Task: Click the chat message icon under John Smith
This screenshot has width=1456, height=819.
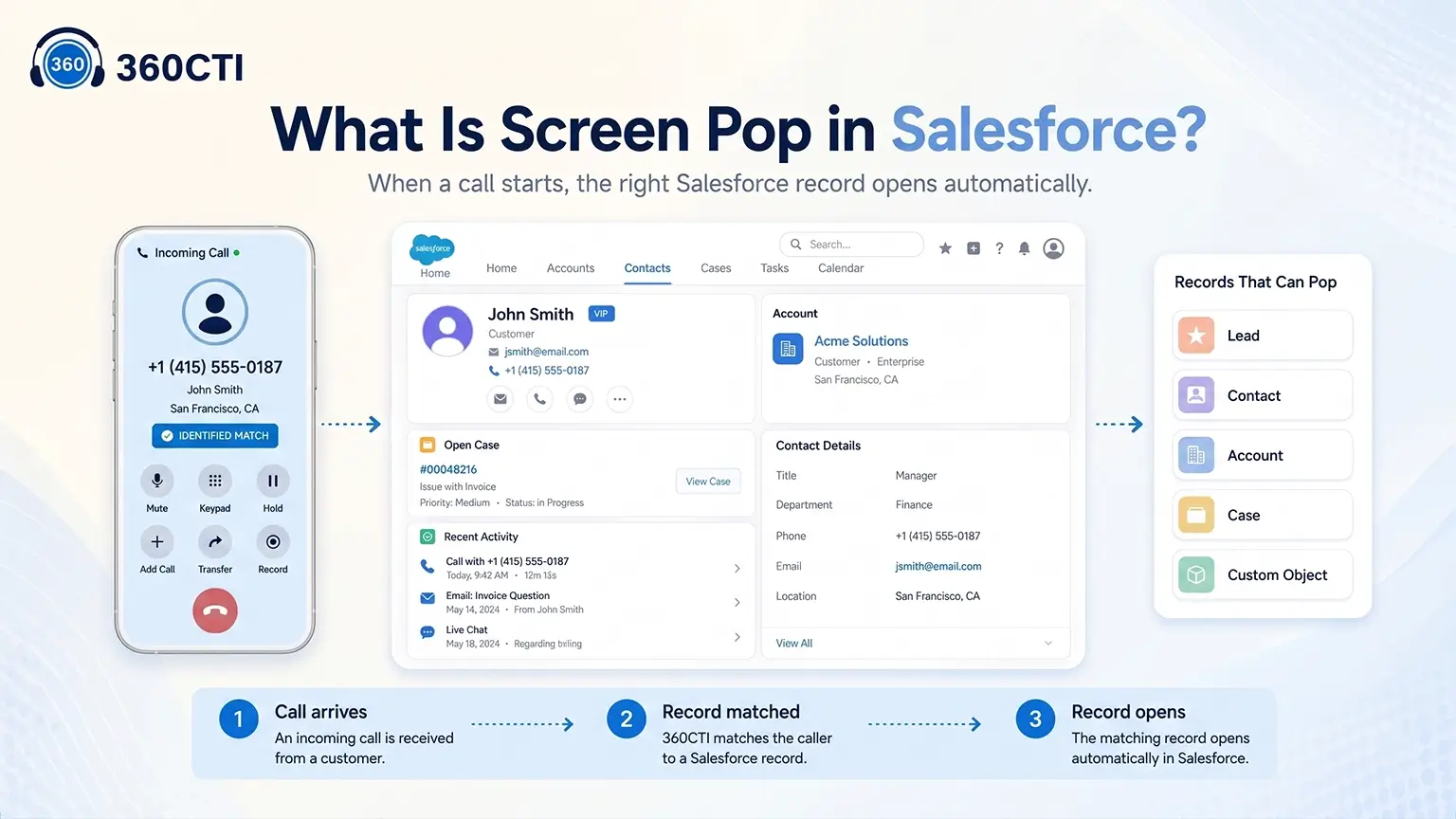Action: coord(580,399)
